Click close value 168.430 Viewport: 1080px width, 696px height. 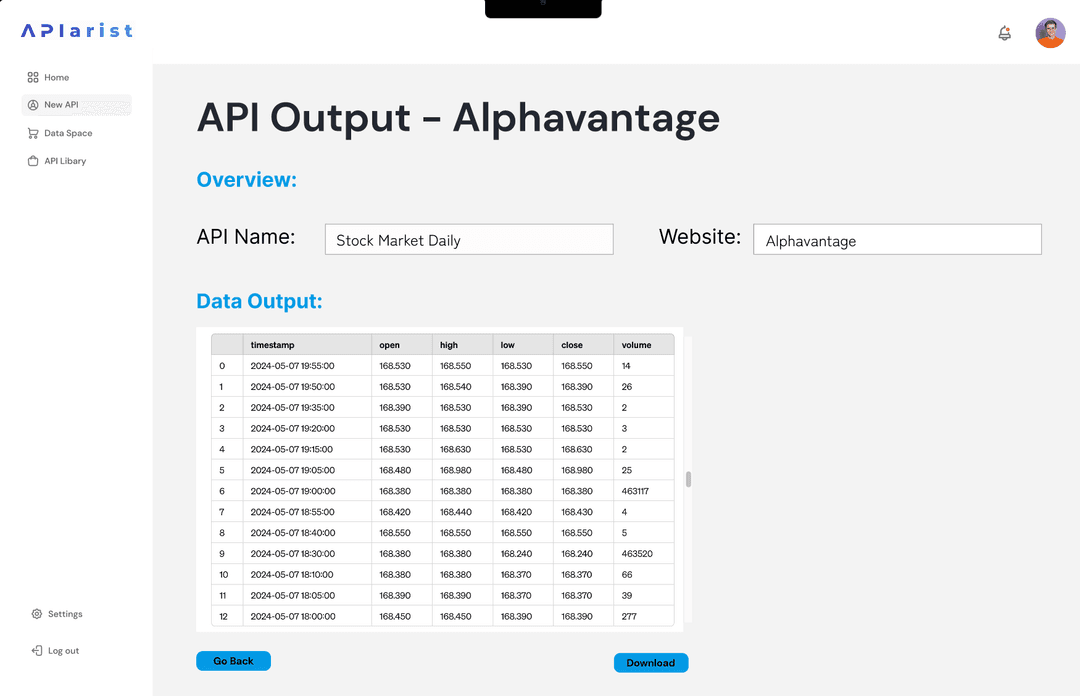(577, 512)
